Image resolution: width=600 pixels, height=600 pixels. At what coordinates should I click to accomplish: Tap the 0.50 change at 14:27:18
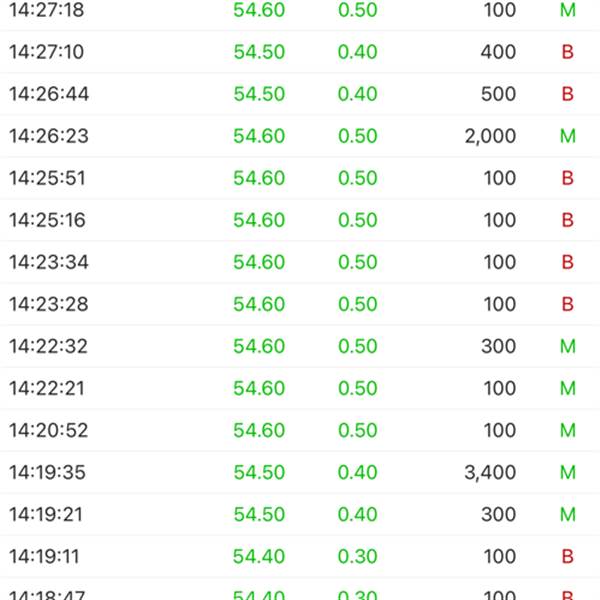point(357,10)
